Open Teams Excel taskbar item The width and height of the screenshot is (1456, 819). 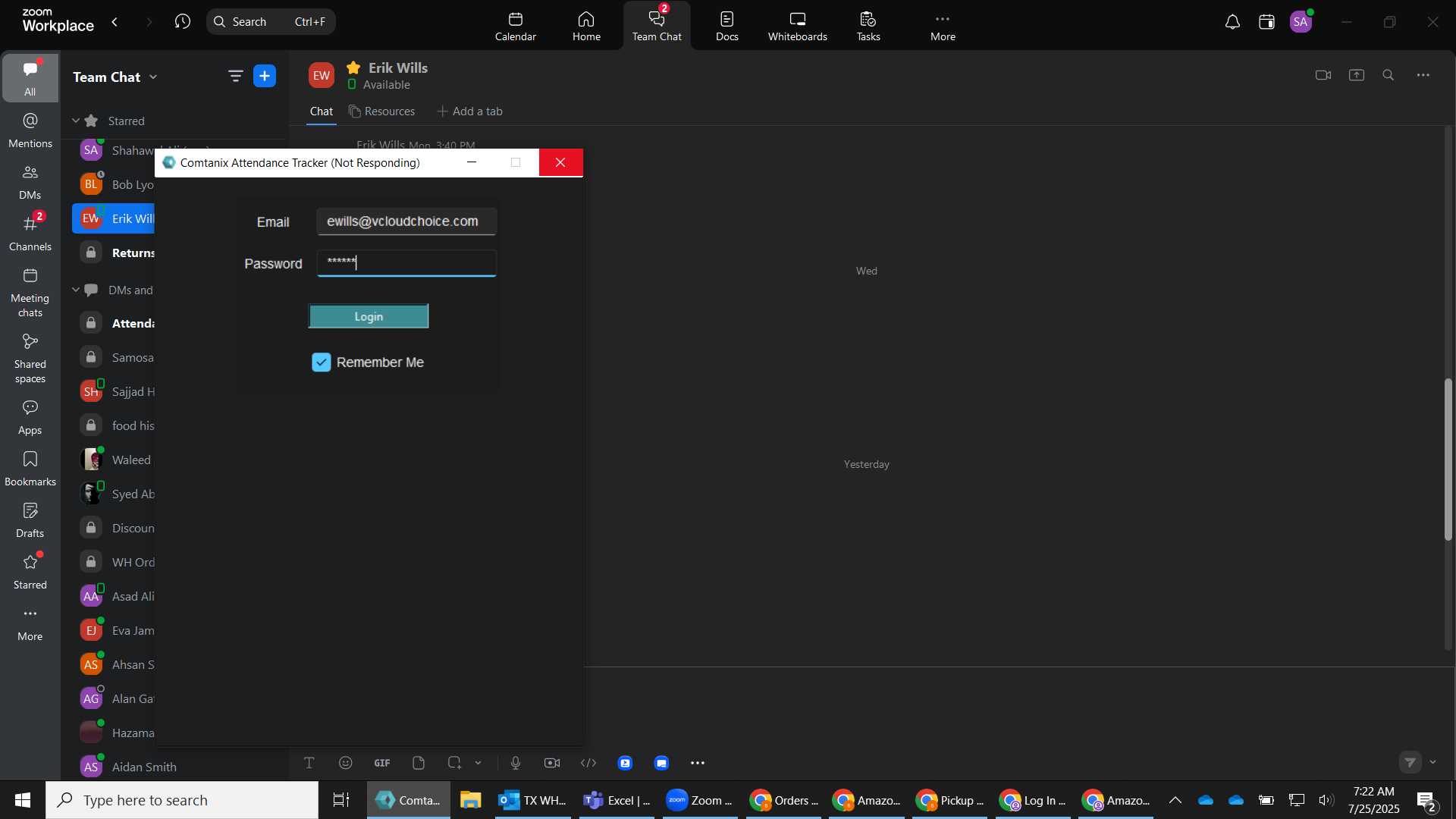pyautogui.click(x=617, y=800)
